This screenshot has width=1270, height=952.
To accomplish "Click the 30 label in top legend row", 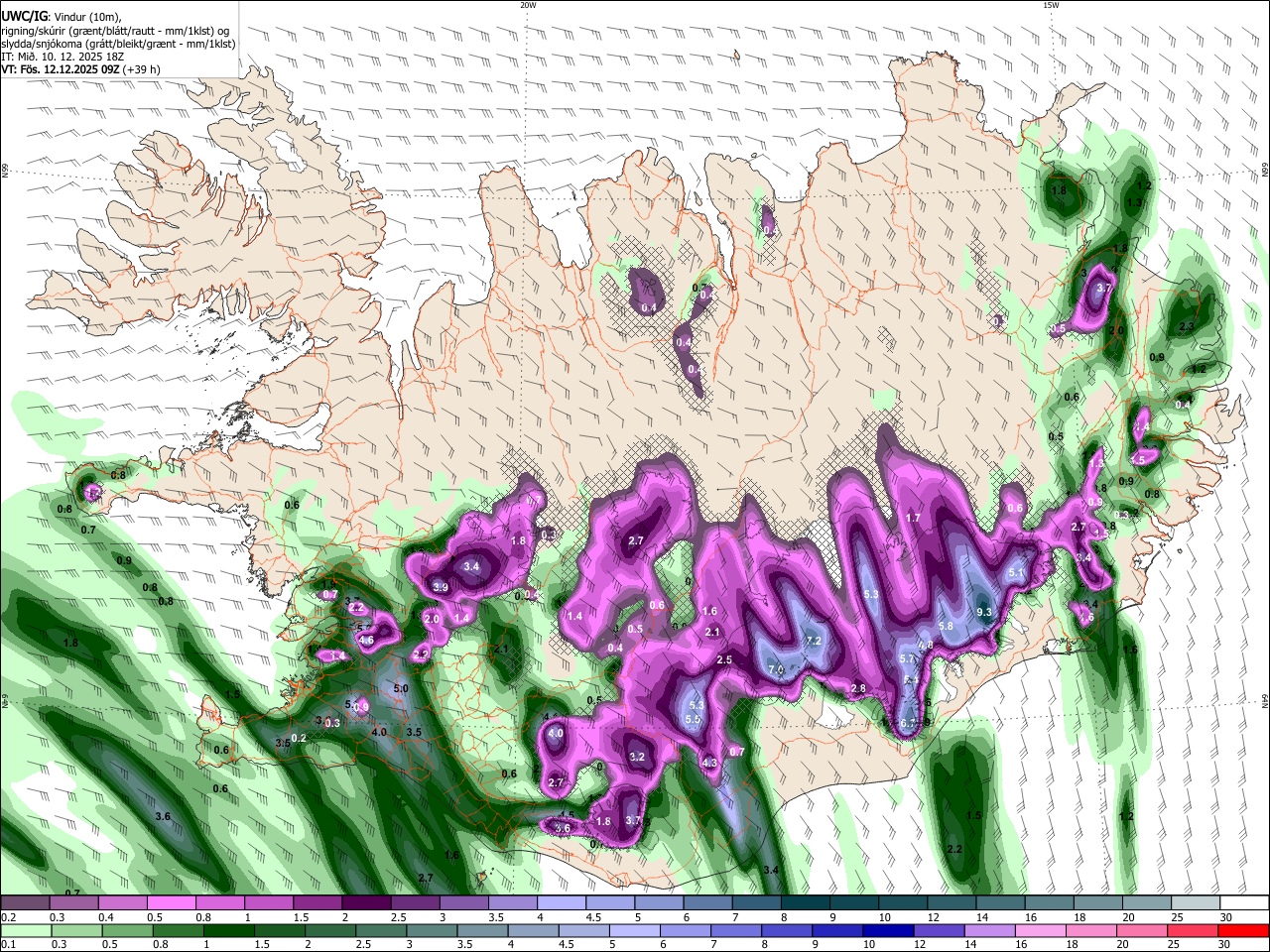I will tap(1226, 917).
